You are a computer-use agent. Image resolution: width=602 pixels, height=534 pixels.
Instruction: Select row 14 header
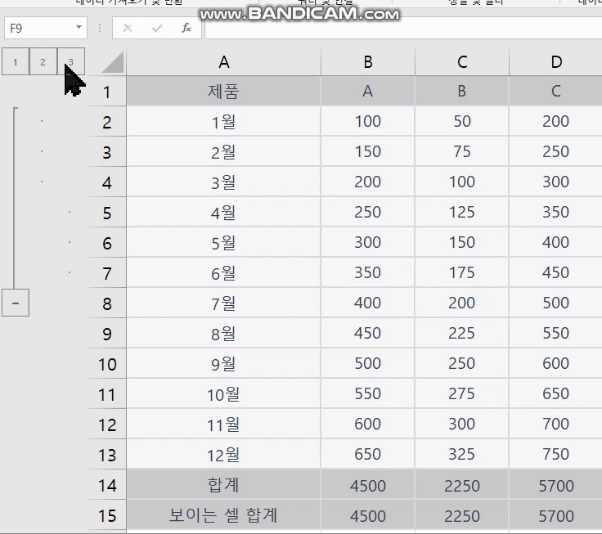tap(107, 485)
